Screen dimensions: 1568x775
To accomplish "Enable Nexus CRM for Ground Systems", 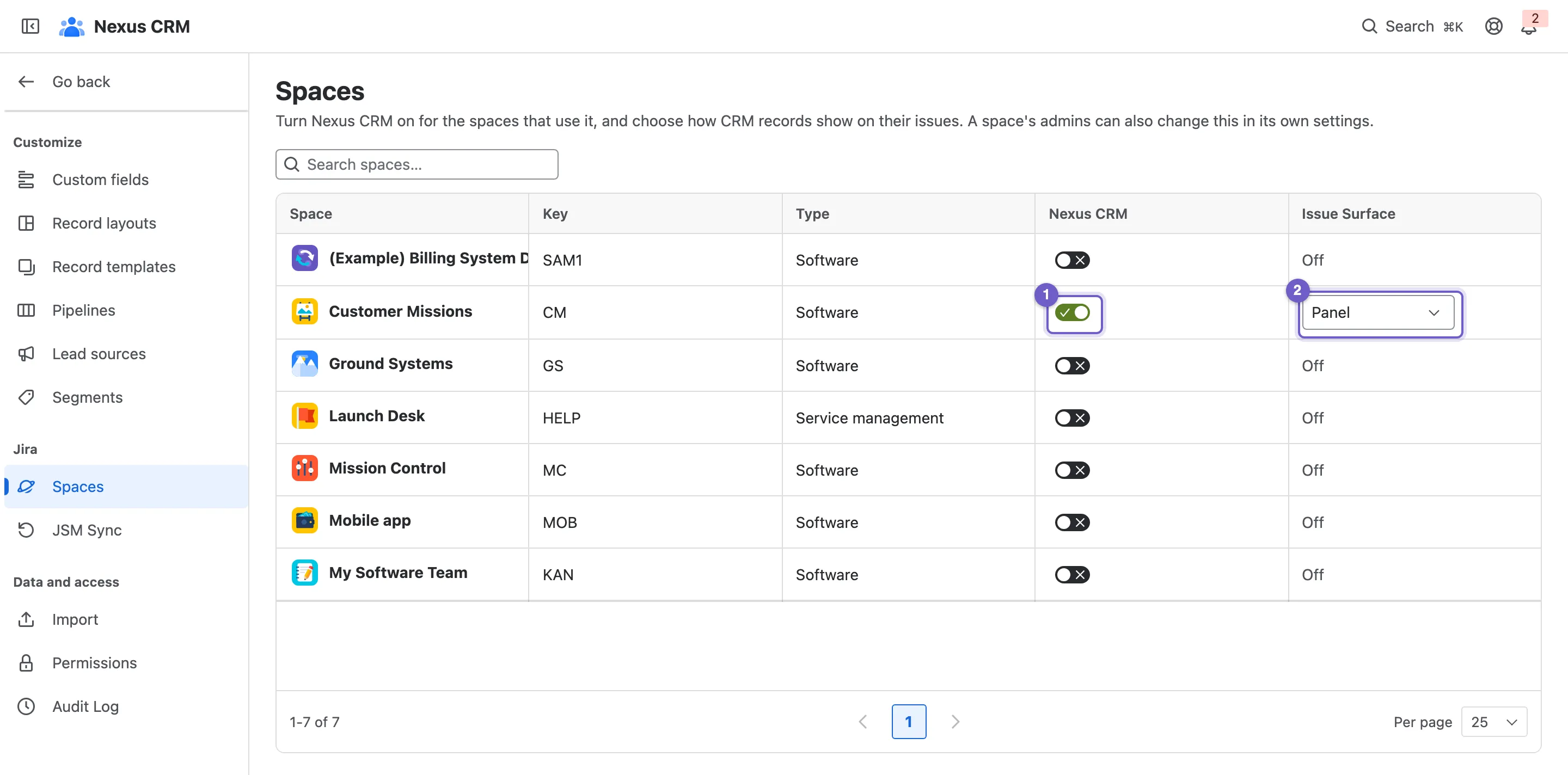I will [1072, 366].
